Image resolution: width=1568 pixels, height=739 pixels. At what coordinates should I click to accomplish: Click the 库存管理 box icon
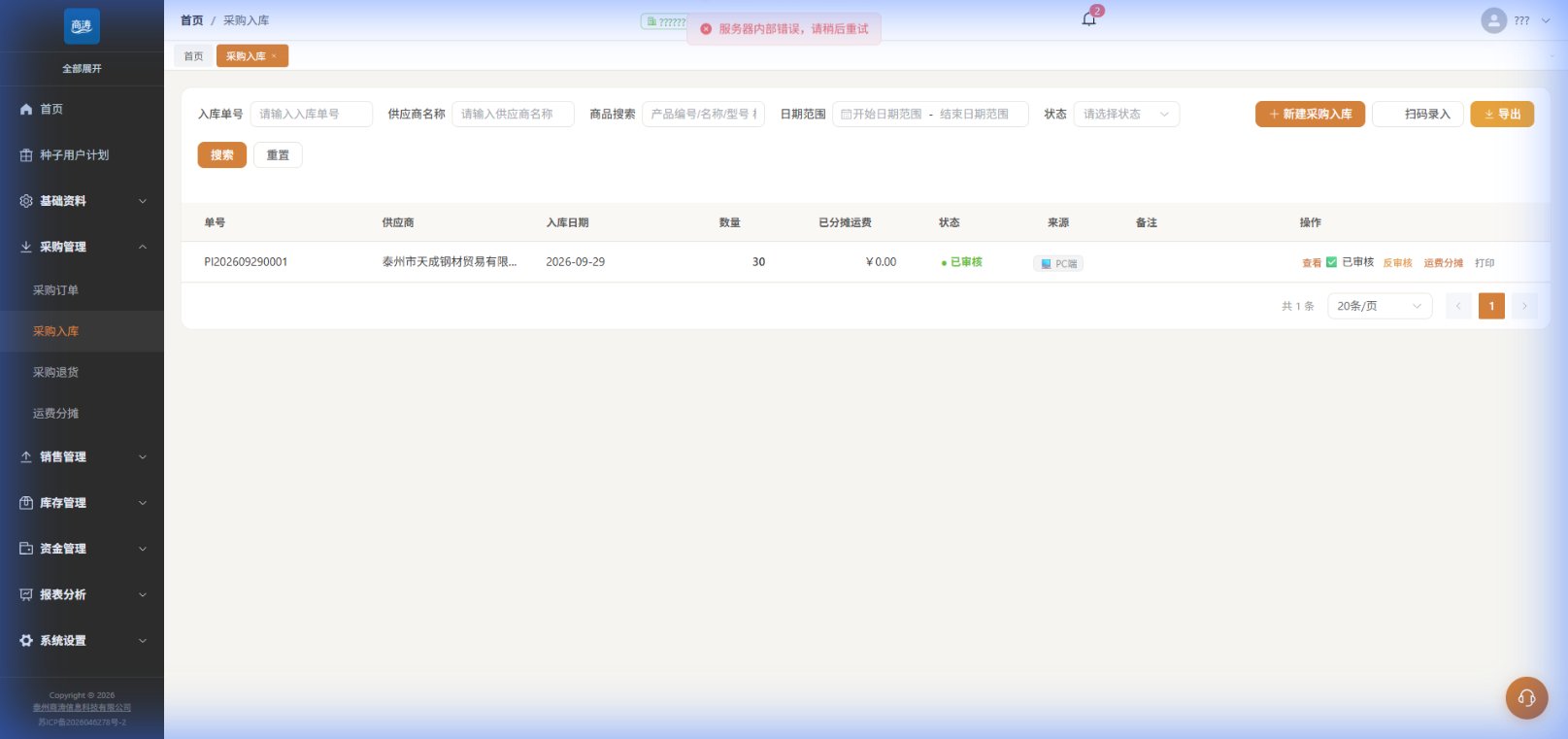point(26,503)
